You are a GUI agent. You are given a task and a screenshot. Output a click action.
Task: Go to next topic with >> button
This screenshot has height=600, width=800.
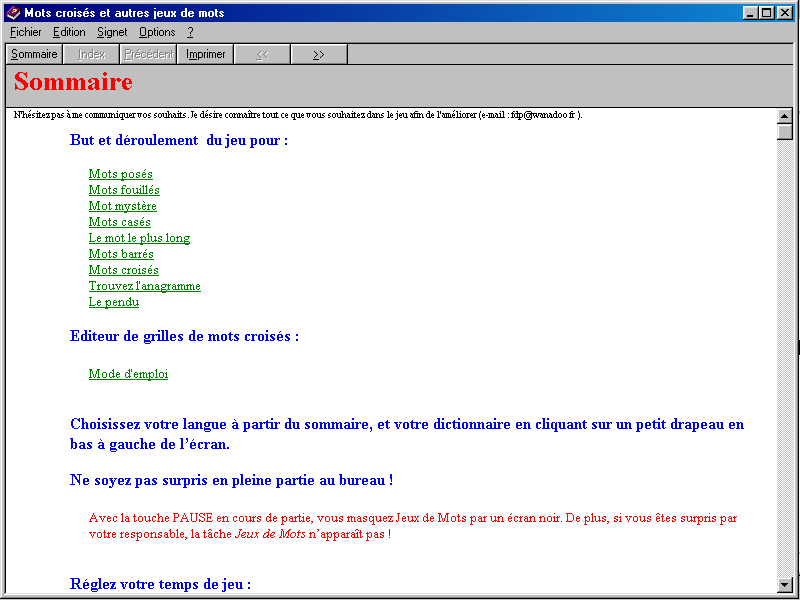(319, 54)
